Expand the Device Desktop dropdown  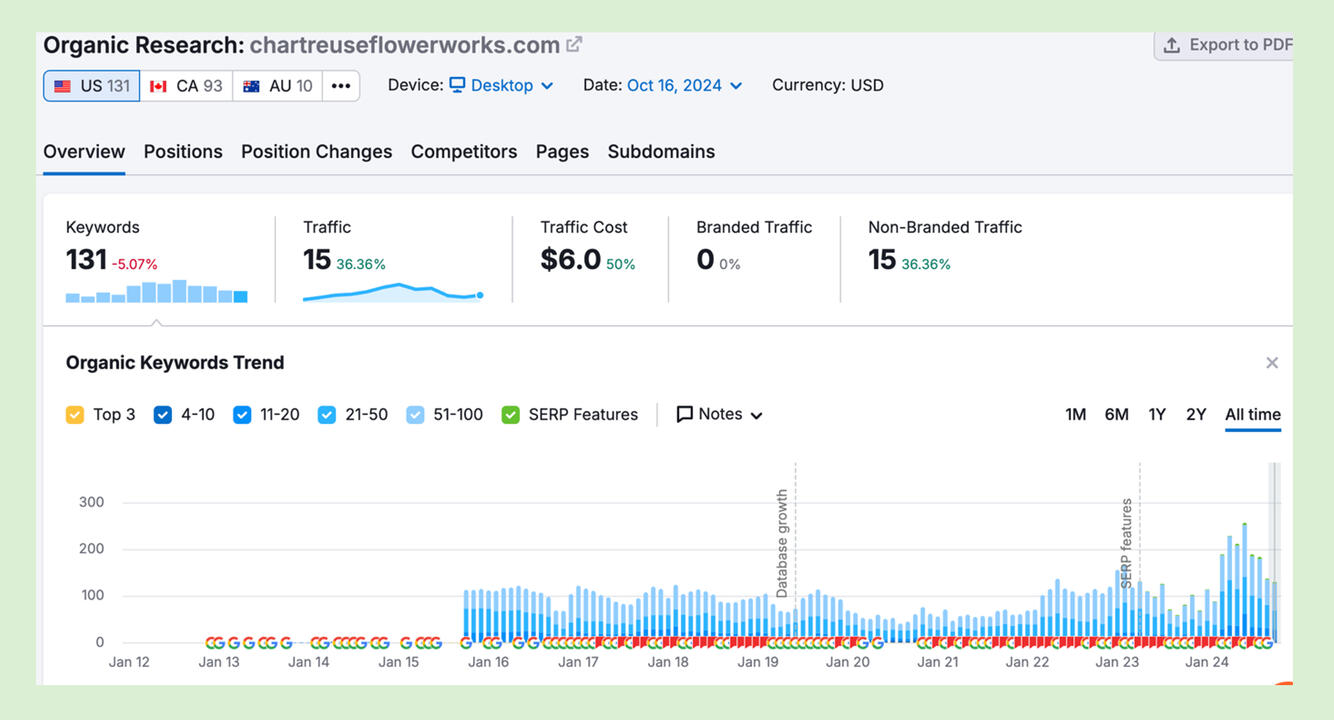point(501,85)
